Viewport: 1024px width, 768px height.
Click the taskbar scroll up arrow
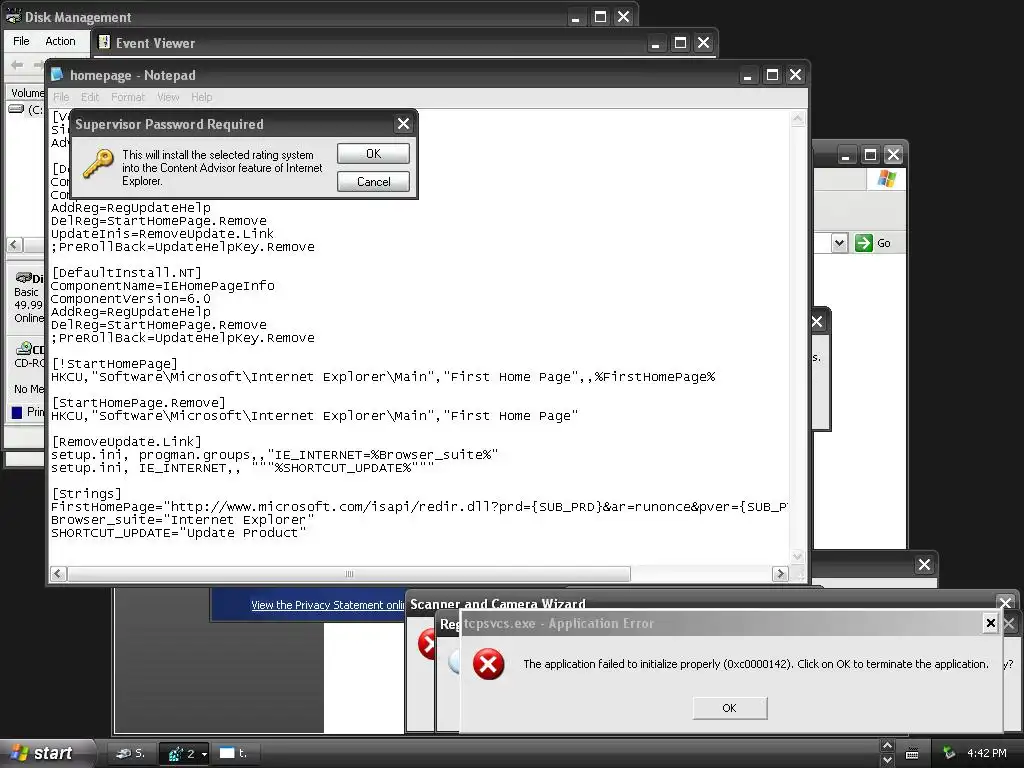[x=887, y=746]
